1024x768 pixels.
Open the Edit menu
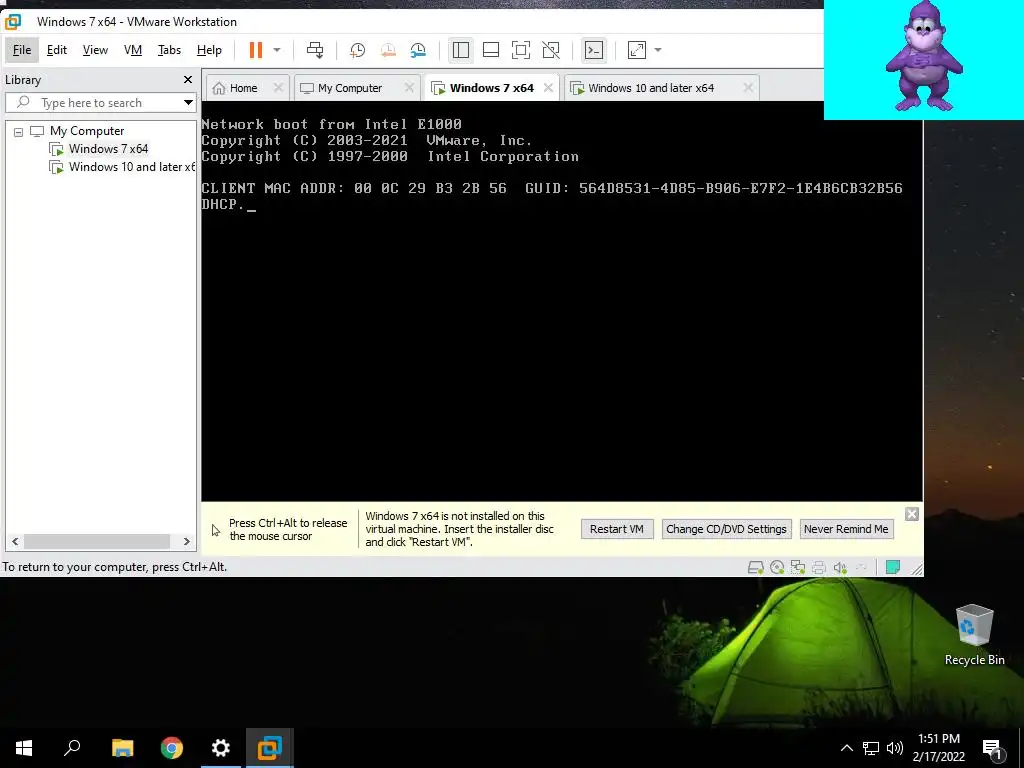pyautogui.click(x=57, y=50)
